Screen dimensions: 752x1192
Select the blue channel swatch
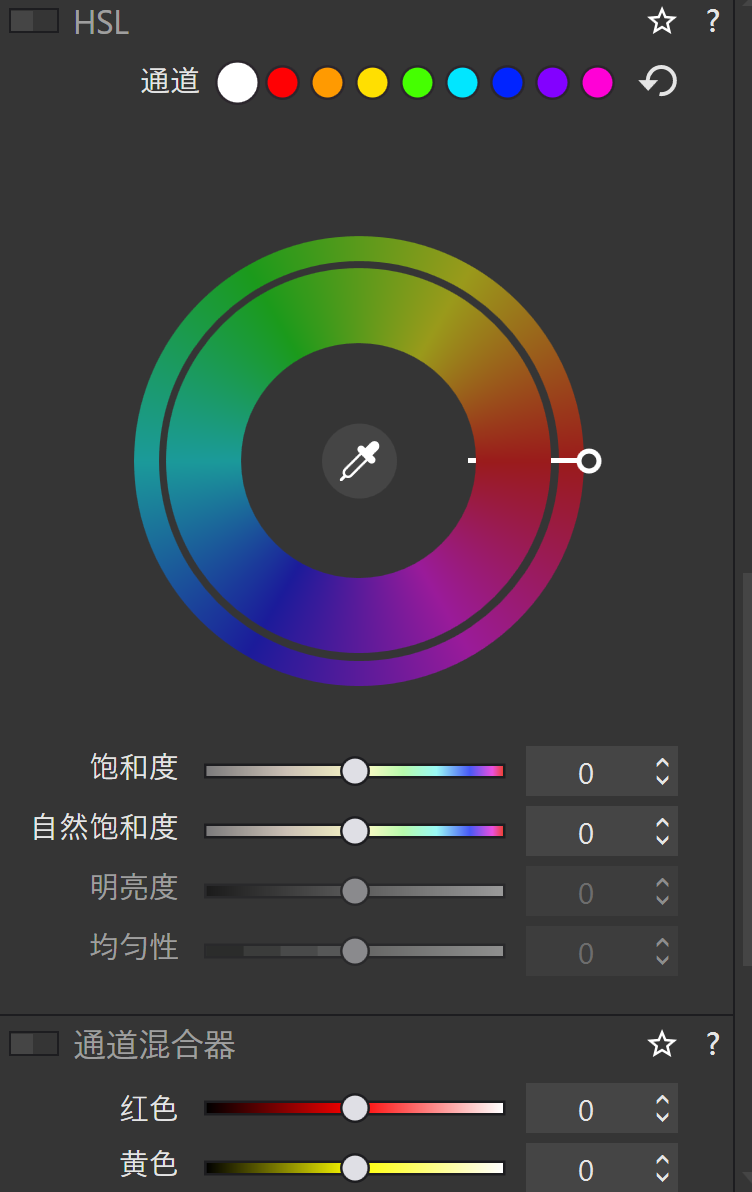coord(507,82)
